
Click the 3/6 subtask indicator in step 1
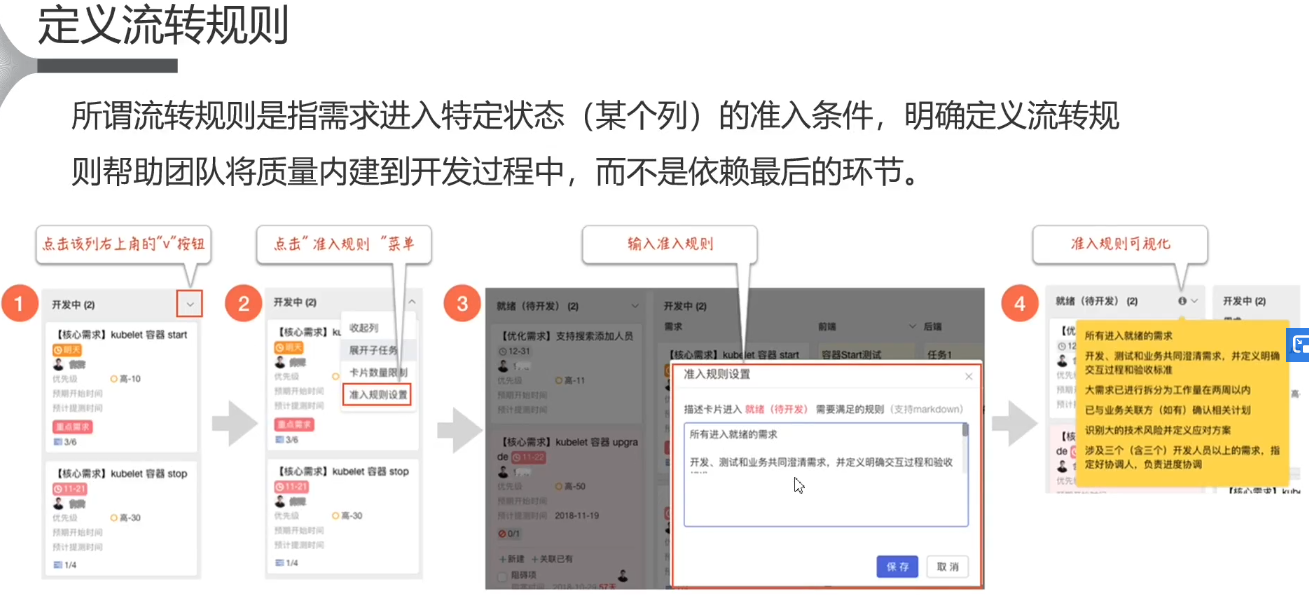(63, 441)
